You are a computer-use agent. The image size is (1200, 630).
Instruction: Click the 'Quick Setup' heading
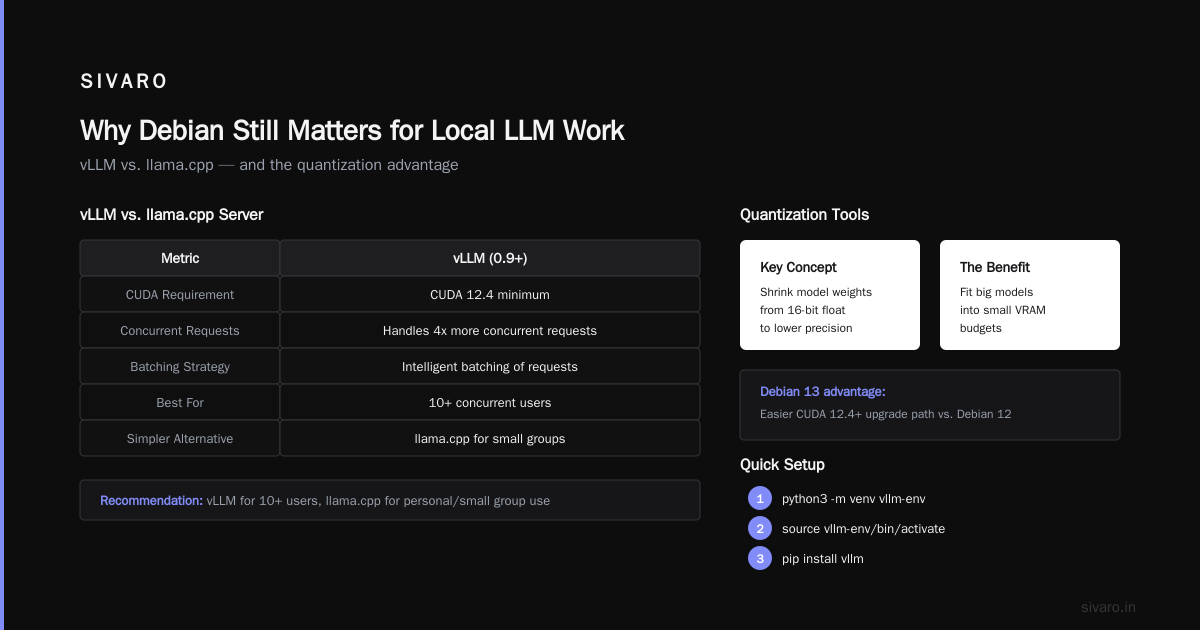(782, 465)
